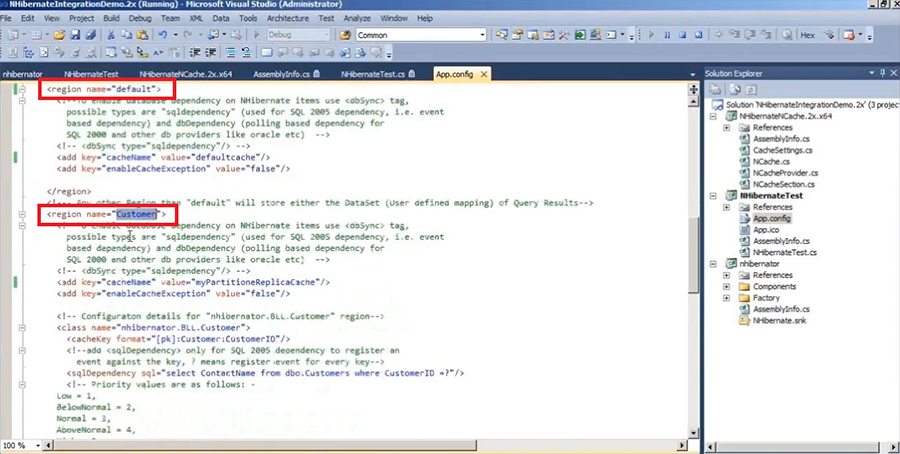Open the Analyze menu
The height and width of the screenshot is (454, 900).
(357, 18)
